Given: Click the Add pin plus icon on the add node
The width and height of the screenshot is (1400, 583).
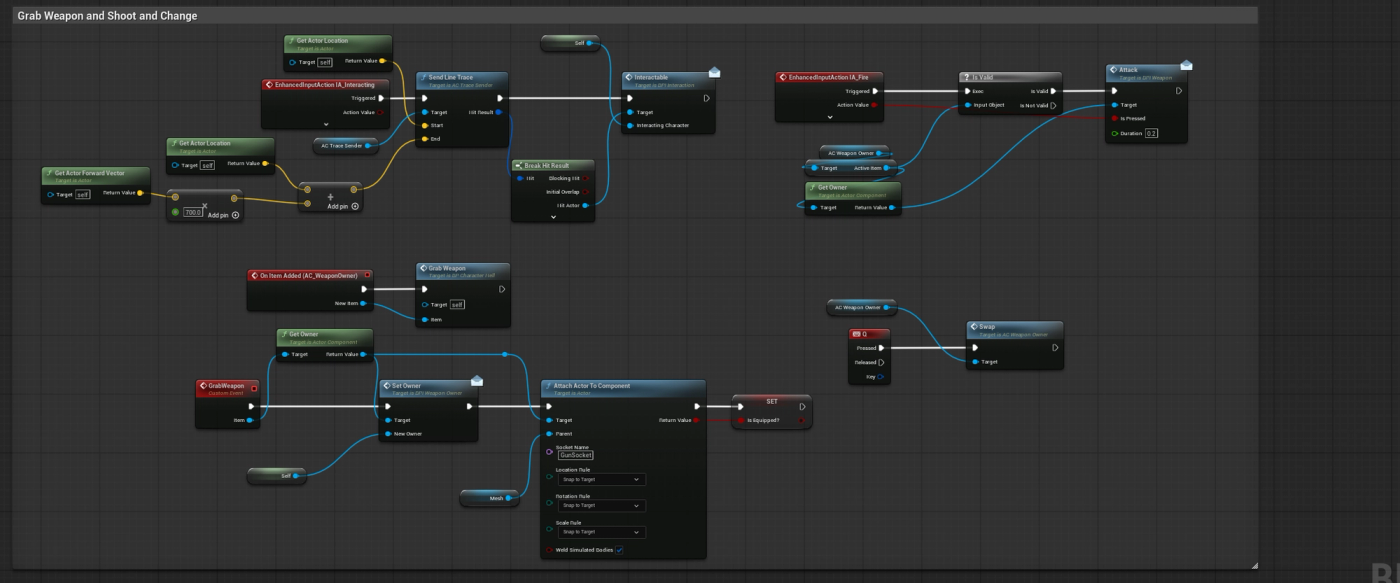Looking at the screenshot, I should click(x=355, y=206).
